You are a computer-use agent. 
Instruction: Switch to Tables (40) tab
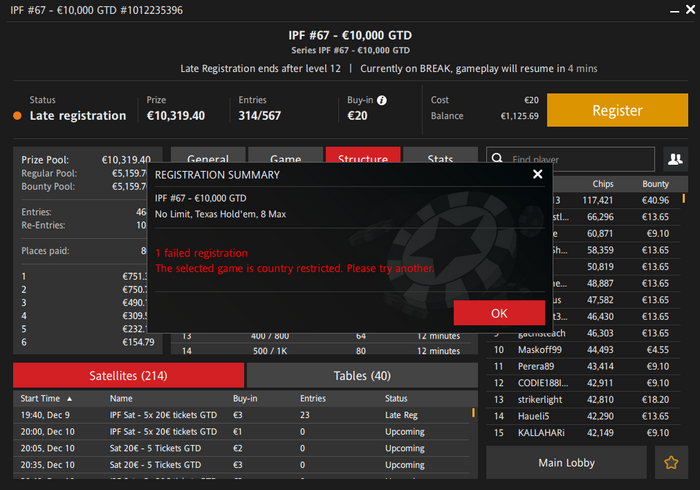(x=362, y=375)
